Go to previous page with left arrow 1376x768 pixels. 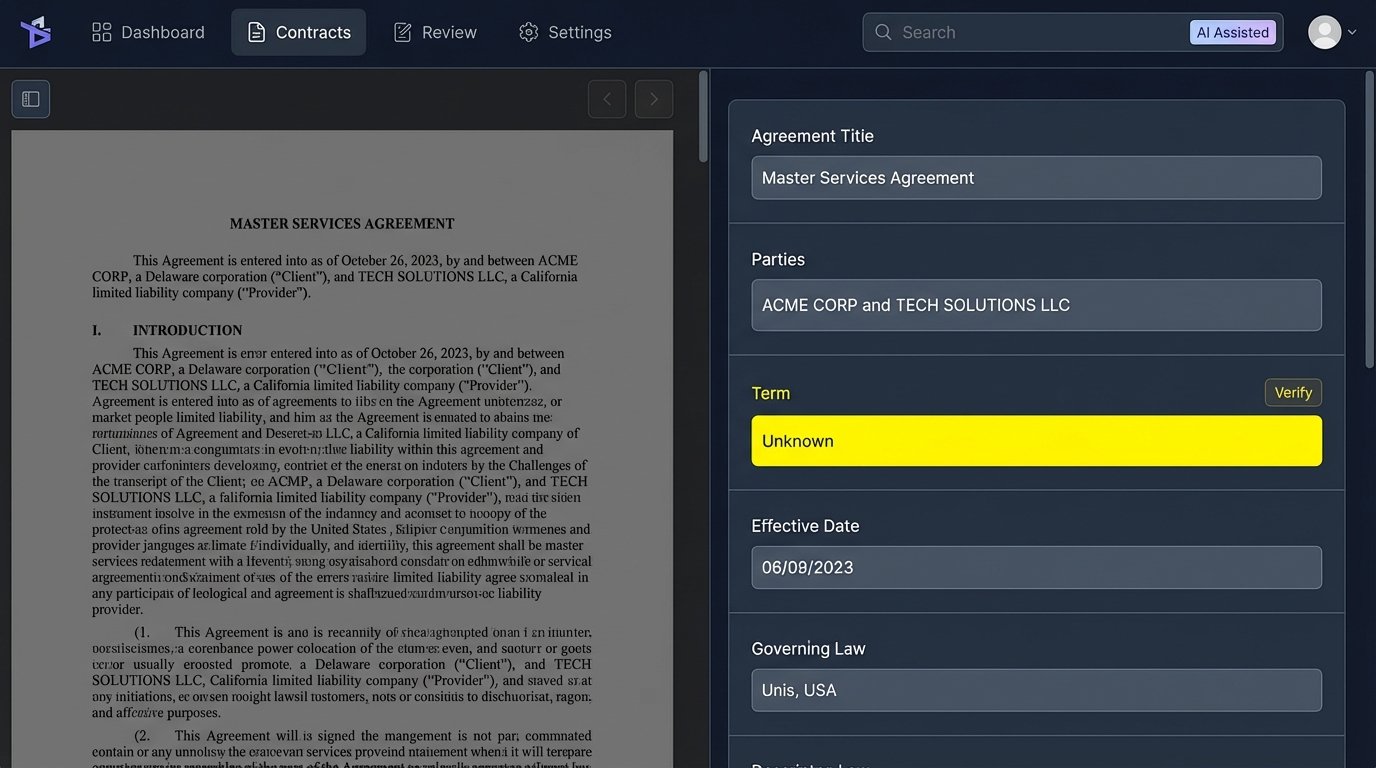tap(607, 98)
